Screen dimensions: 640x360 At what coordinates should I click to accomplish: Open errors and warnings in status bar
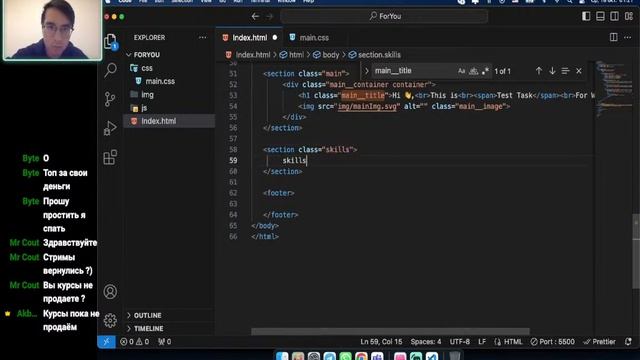point(135,342)
